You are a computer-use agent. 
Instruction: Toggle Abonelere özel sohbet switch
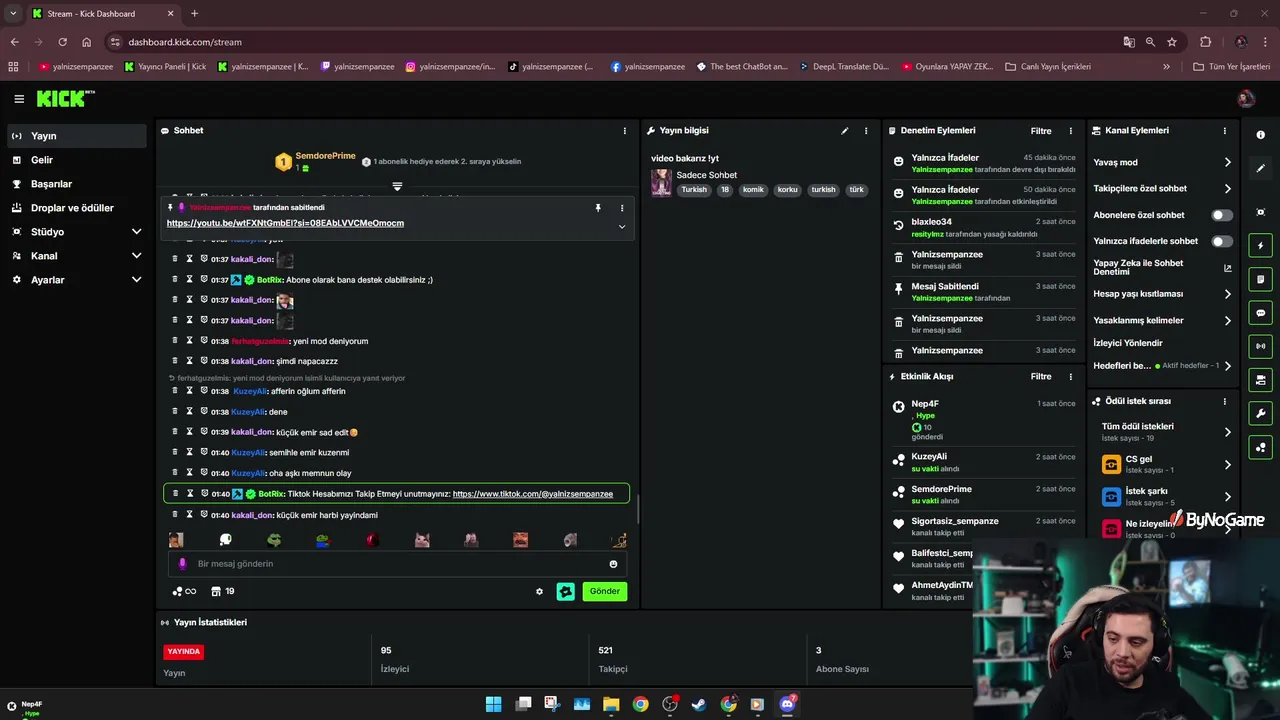point(1222,215)
